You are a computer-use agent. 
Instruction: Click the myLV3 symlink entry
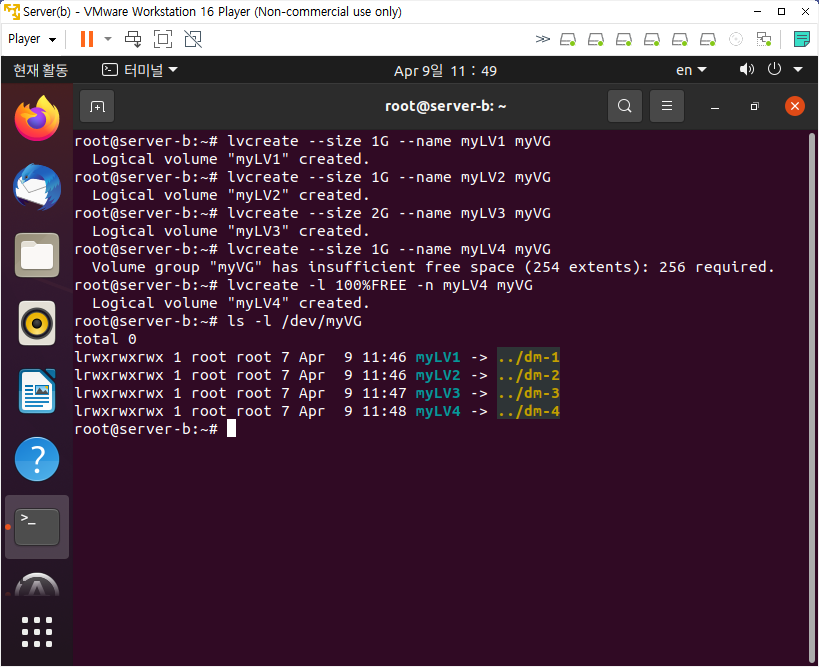click(438, 393)
